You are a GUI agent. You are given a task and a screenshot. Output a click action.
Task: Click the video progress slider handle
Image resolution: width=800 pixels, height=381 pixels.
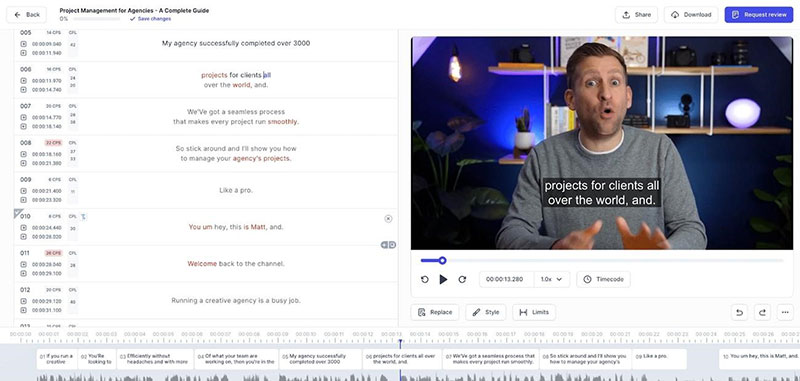[442, 261]
